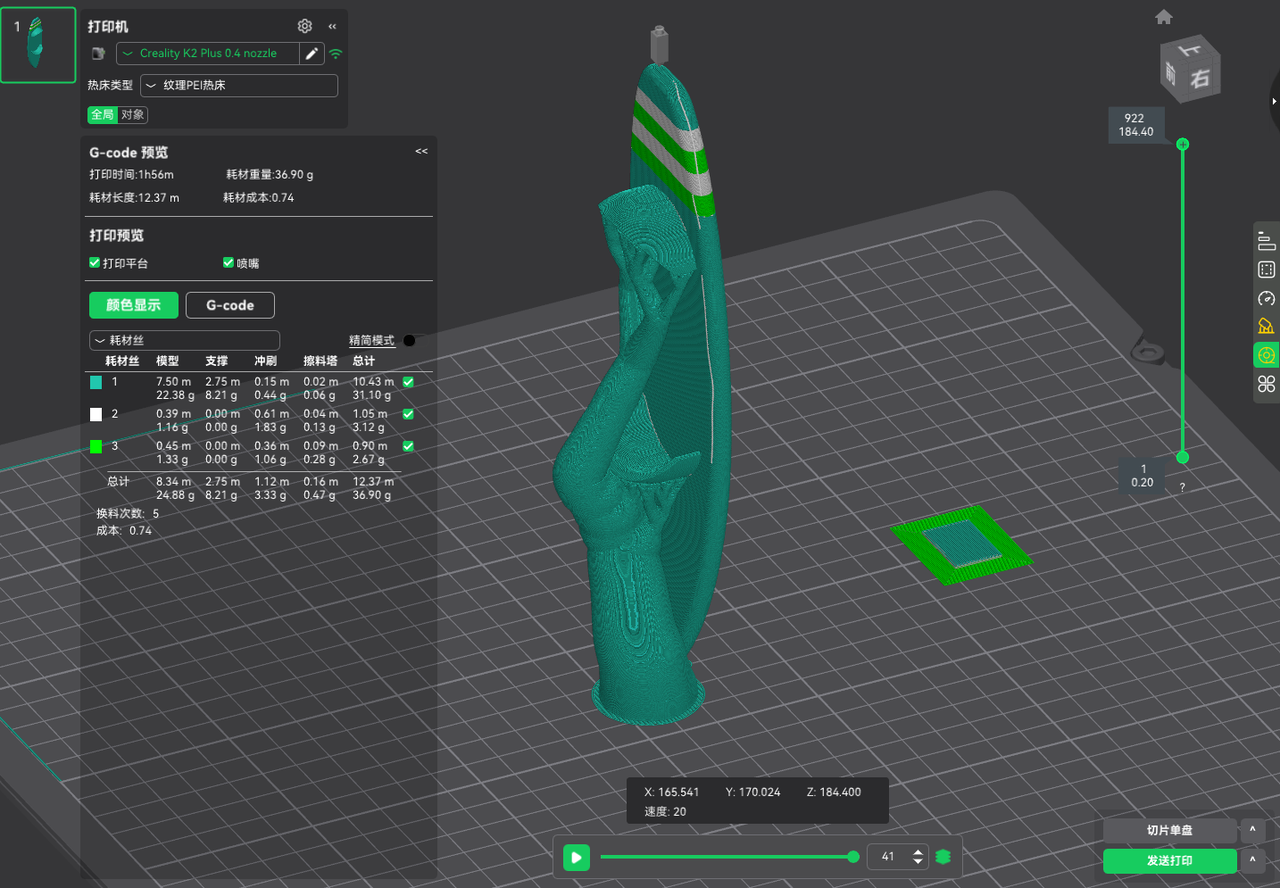Viewport: 1280px width, 888px height.
Task: Click the 总计 row label
Action: point(118,482)
